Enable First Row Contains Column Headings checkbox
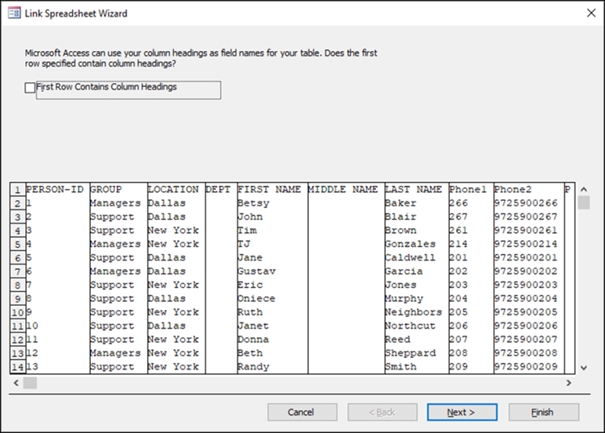Image resolution: width=605 pixels, height=433 pixels. (30, 88)
